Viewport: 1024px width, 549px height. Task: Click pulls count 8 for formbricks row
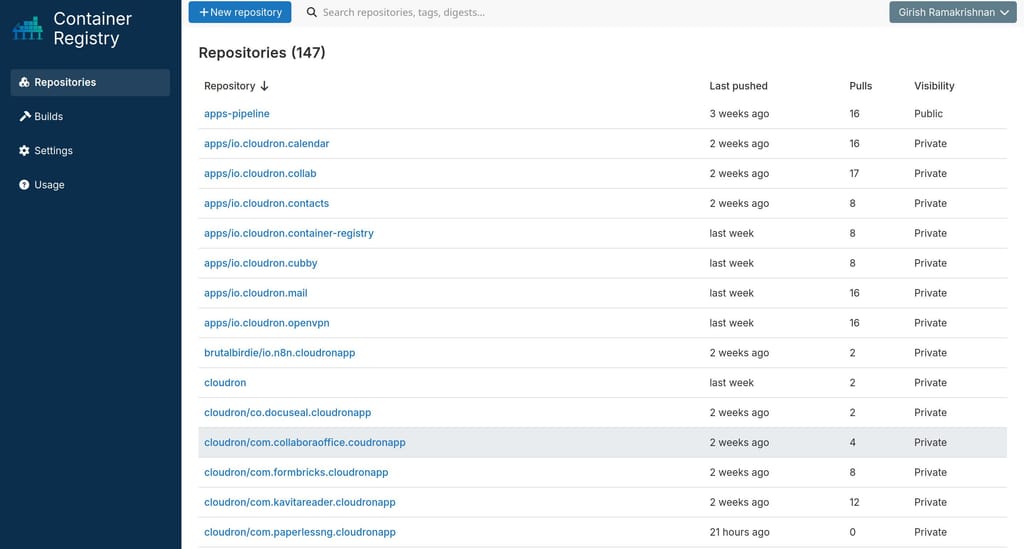coord(852,473)
